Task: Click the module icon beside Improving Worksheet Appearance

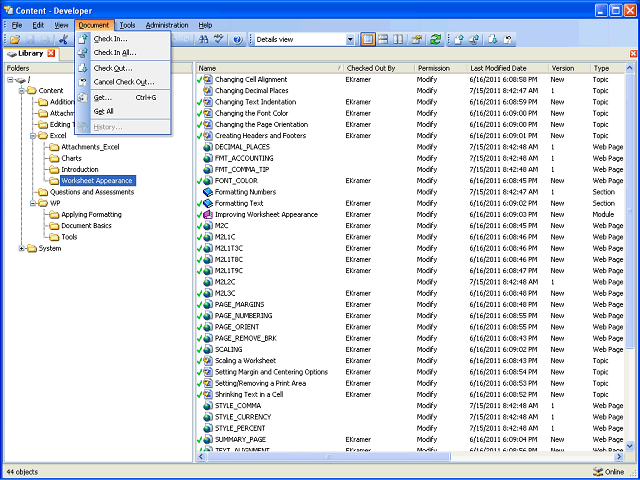Action: click(208, 214)
